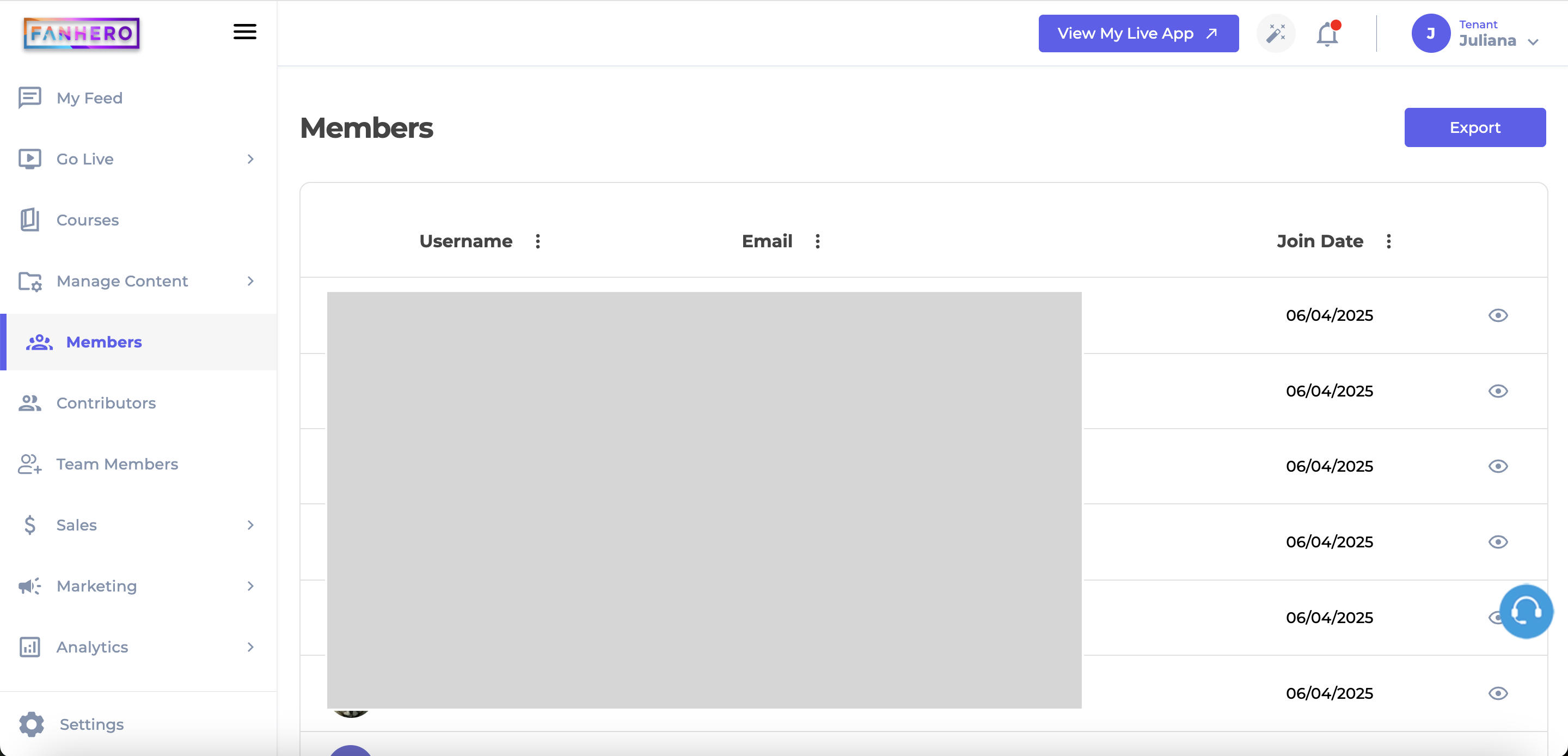Click the magic wand icon
This screenshot has height=756, width=1568.
click(x=1276, y=34)
